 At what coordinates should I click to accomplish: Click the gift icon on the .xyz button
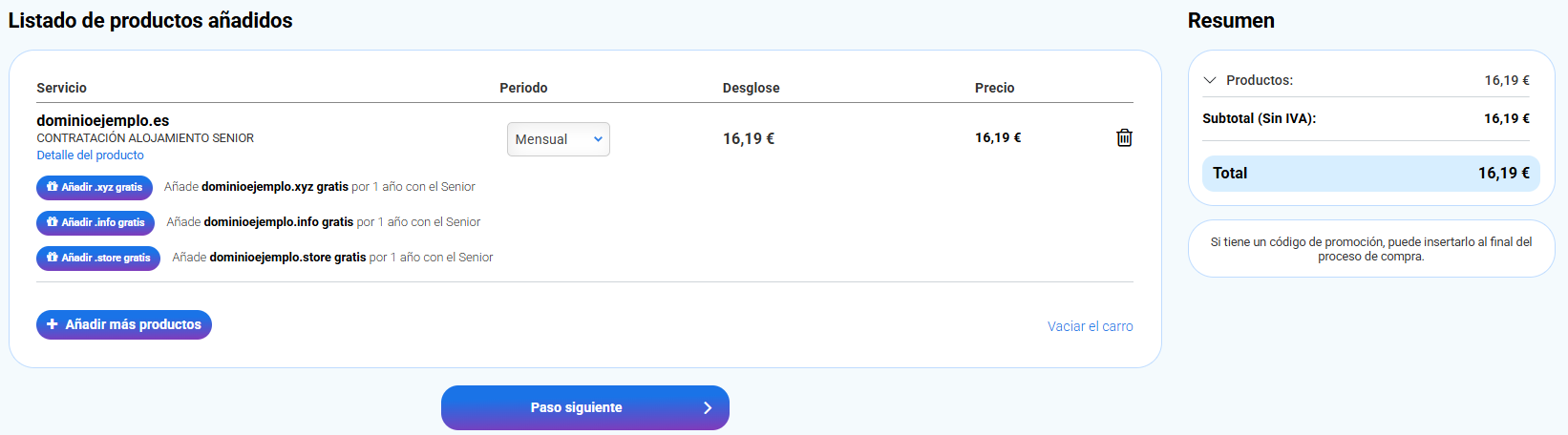coord(52,187)
